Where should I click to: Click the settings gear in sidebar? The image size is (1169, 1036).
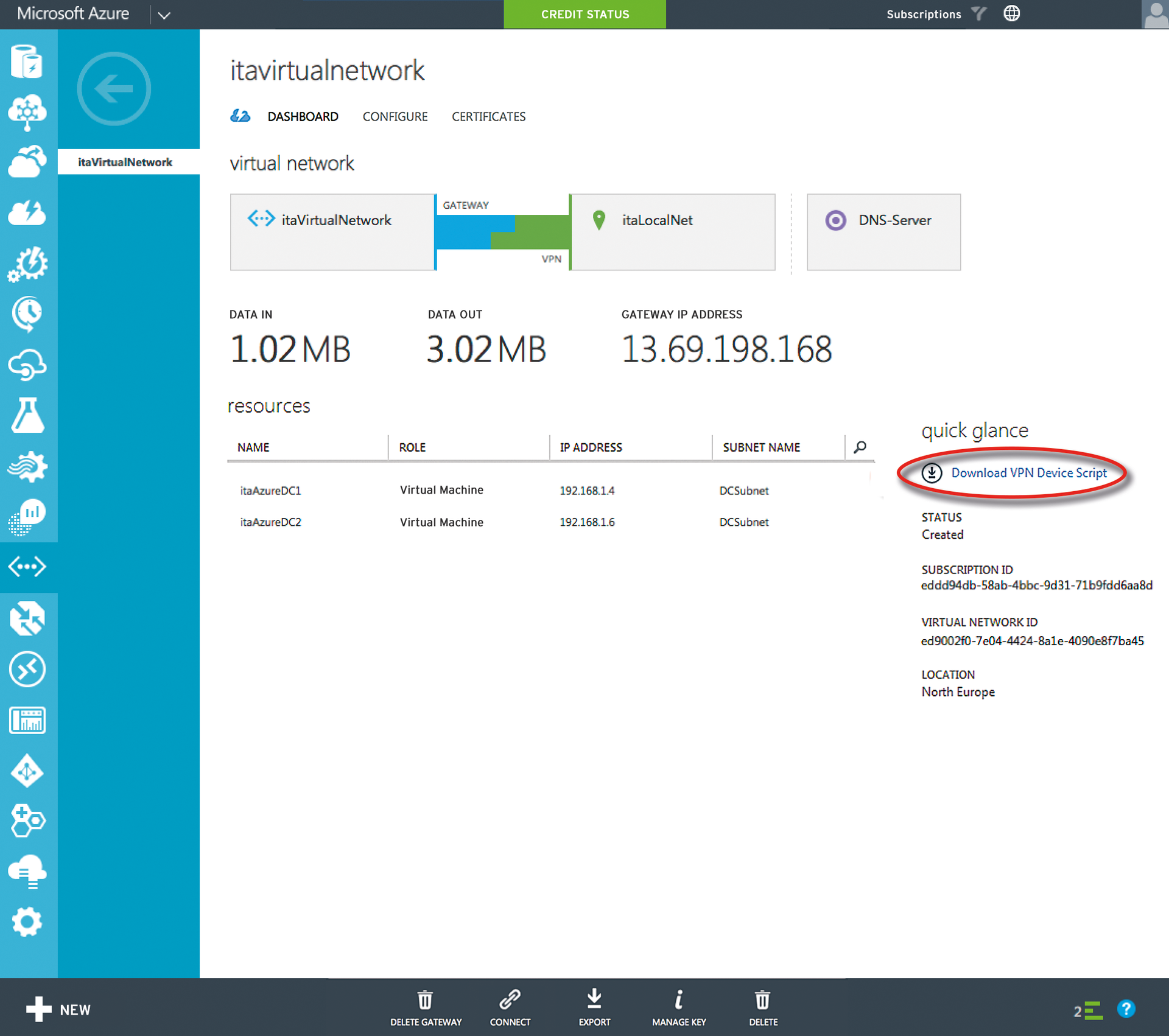coord(27,922)
